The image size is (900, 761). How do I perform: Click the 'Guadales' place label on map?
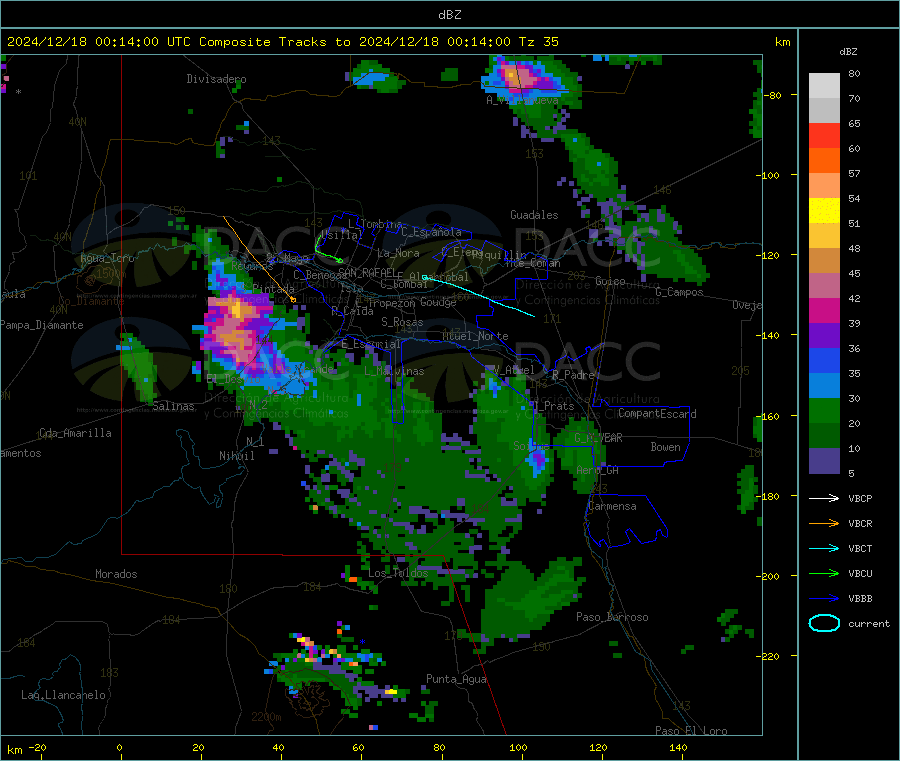tap(534, 215)
